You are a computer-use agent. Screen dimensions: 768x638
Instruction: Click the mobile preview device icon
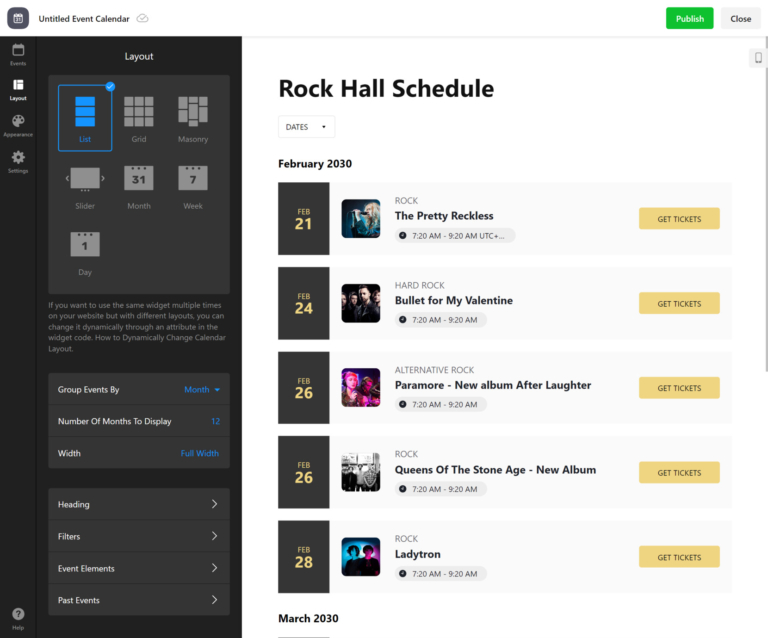tap(757, 59)
